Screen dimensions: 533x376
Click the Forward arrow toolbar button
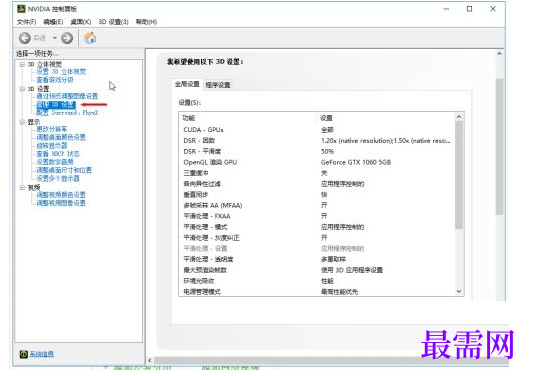pyautogui.click(x=67, y=38)
